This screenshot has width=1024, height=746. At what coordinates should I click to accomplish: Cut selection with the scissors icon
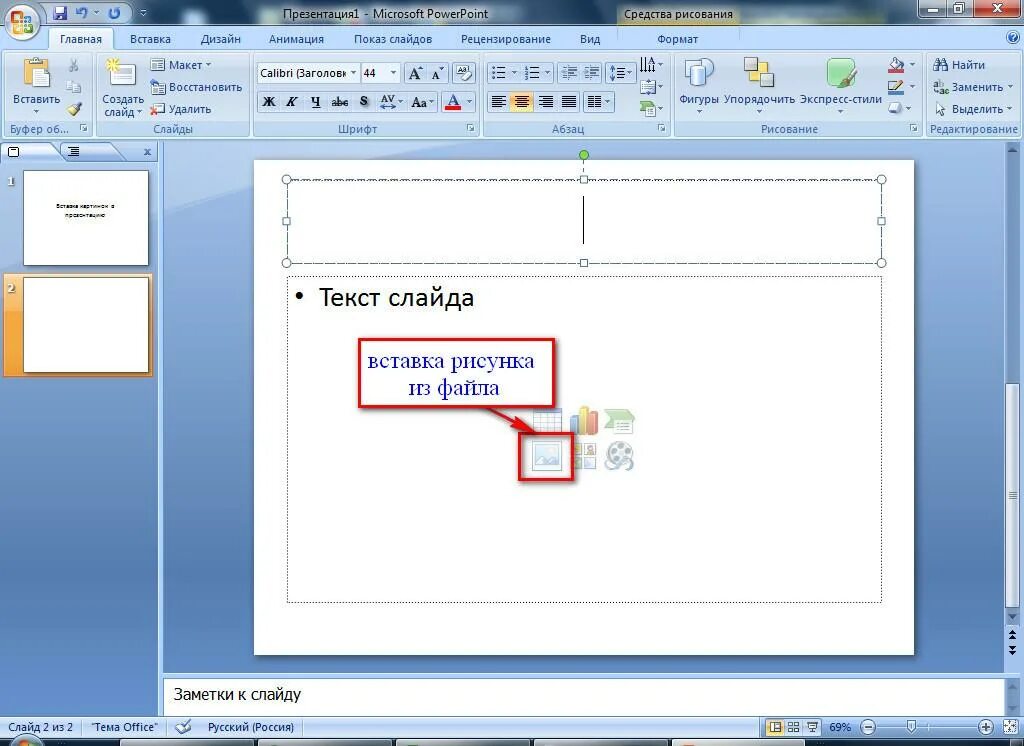click(74, 65)
